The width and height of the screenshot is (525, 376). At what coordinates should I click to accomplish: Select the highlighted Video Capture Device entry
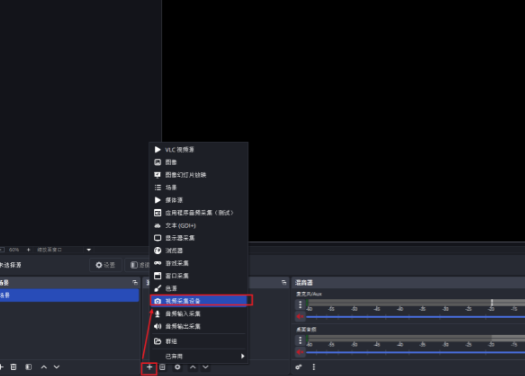tap(199, 301)
